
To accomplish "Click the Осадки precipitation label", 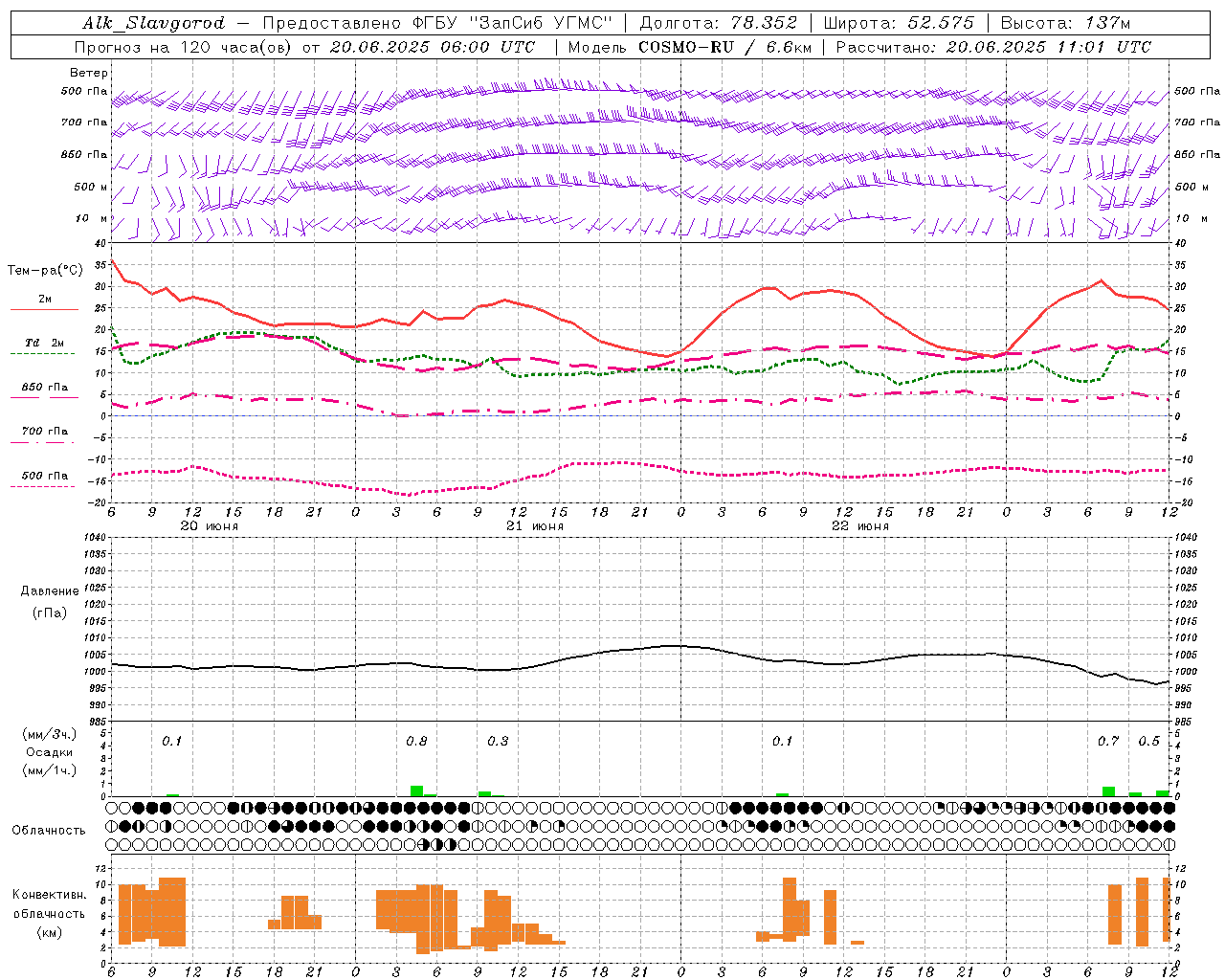I will click(x=50, y=752).
